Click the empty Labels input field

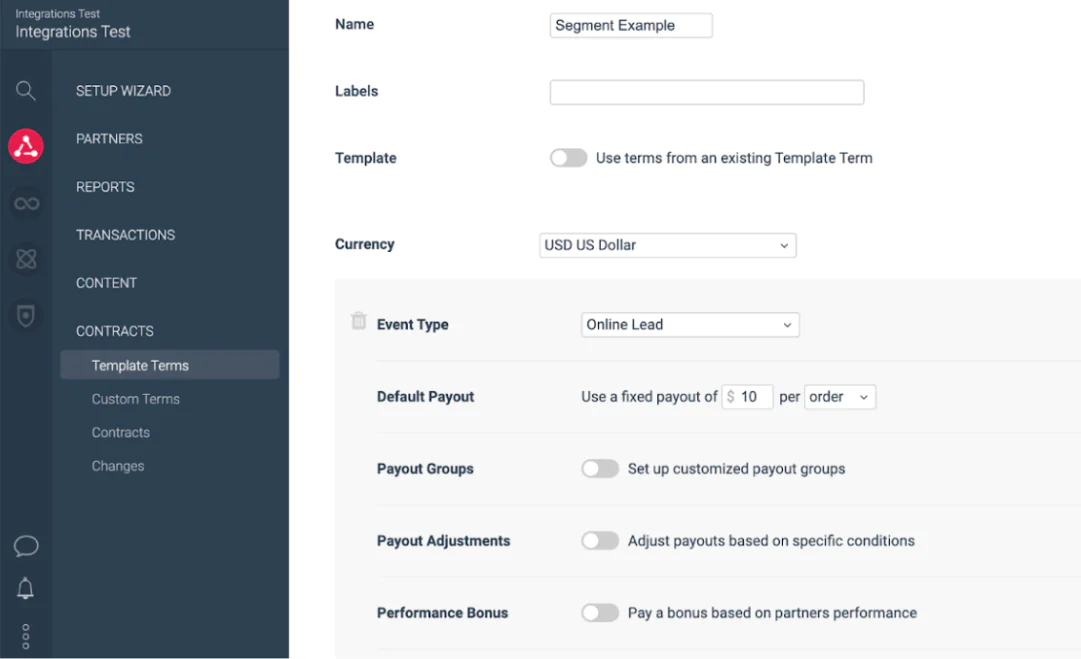(706, 91)
